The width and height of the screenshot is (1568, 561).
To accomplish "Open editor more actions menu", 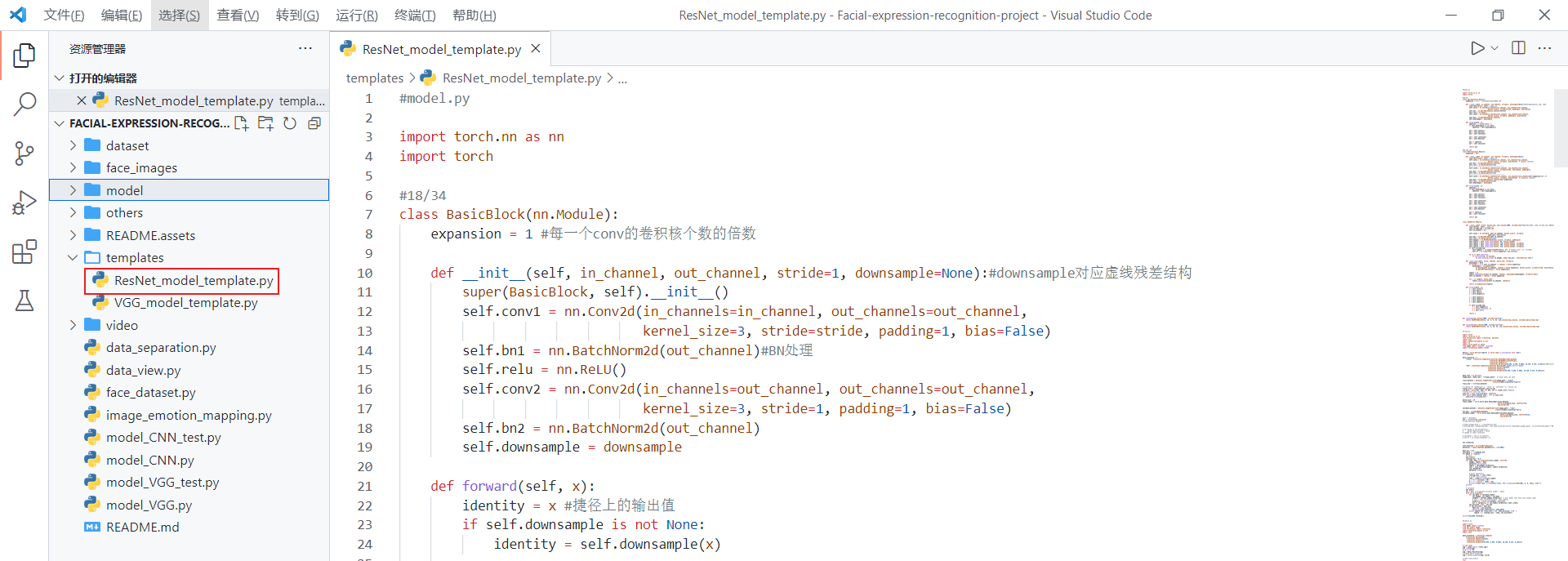I will tap(1544, 48).
